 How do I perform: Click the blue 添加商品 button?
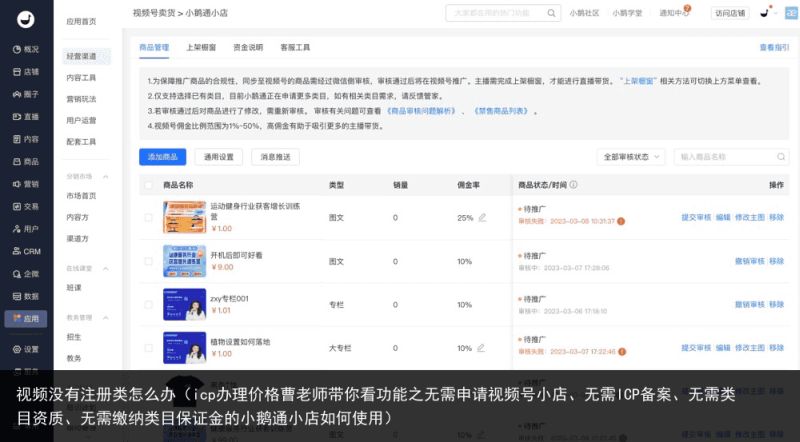click(163, 157)
